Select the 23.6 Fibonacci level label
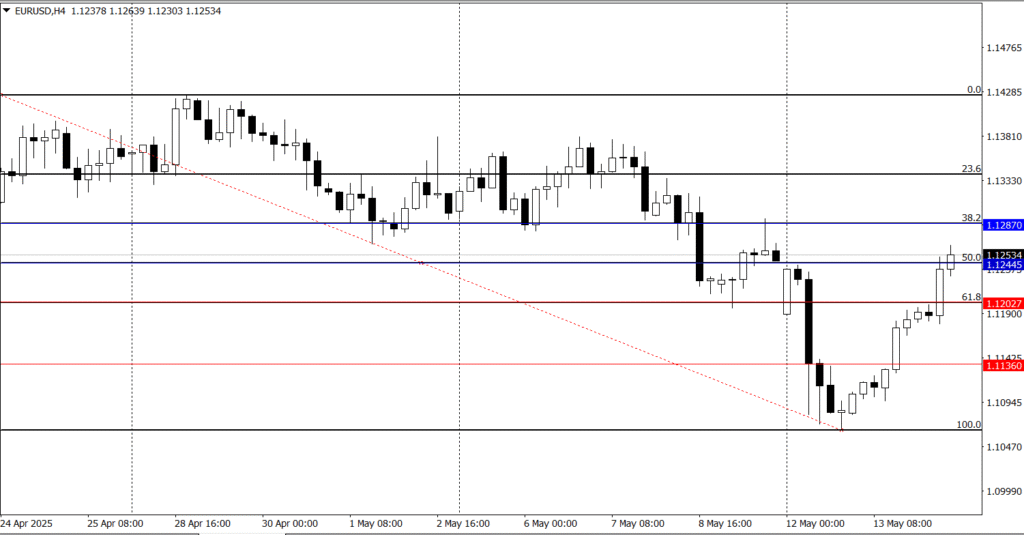This screenshot has height=535, width=1024. pyautogui.click(x=971, y=169)
